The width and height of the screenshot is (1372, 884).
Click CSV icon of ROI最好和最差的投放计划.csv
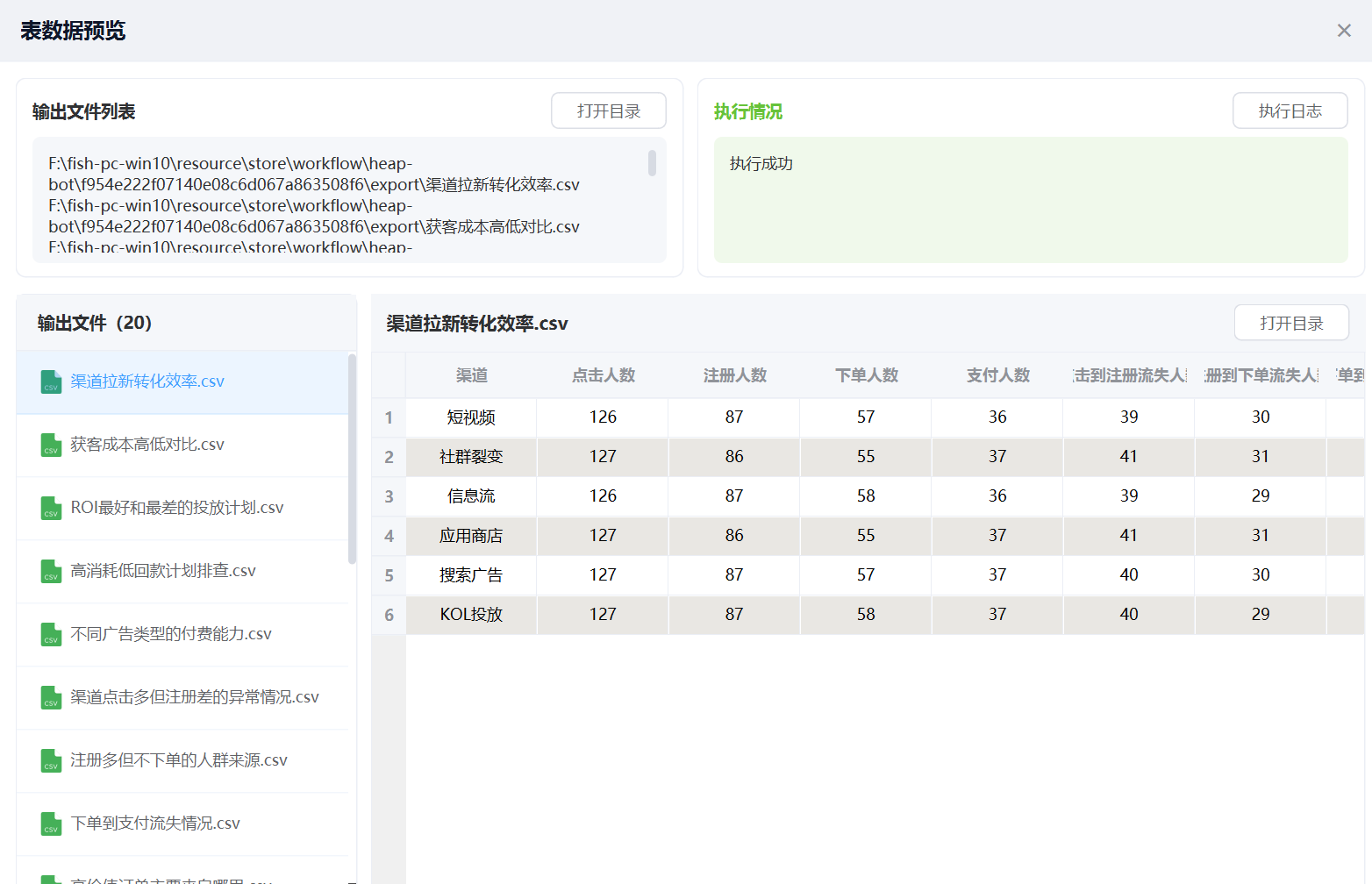click(51, 509)
